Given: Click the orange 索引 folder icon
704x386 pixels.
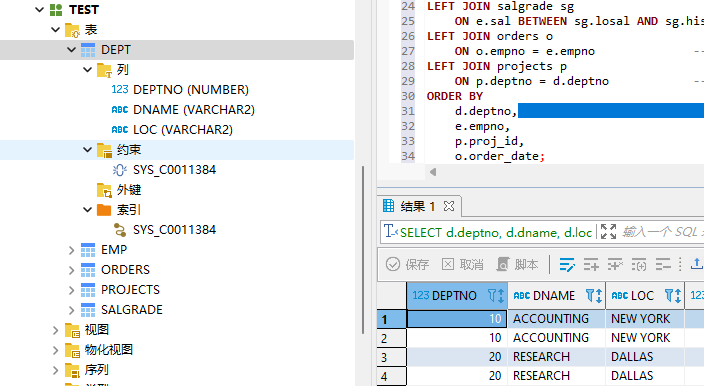Looking at the screenshot, I should [104, 210].
